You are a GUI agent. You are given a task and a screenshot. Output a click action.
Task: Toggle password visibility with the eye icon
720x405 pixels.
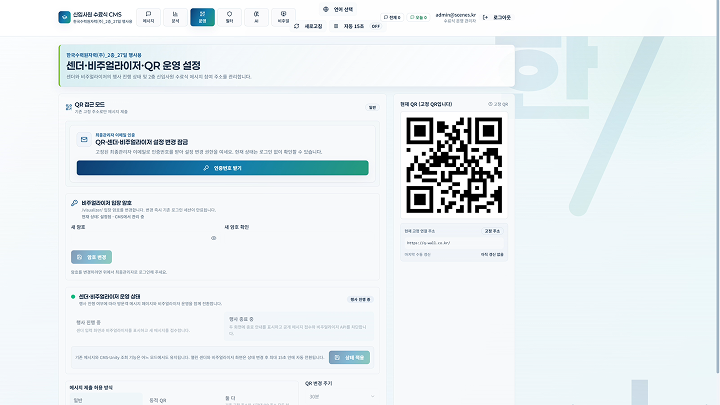214,238
